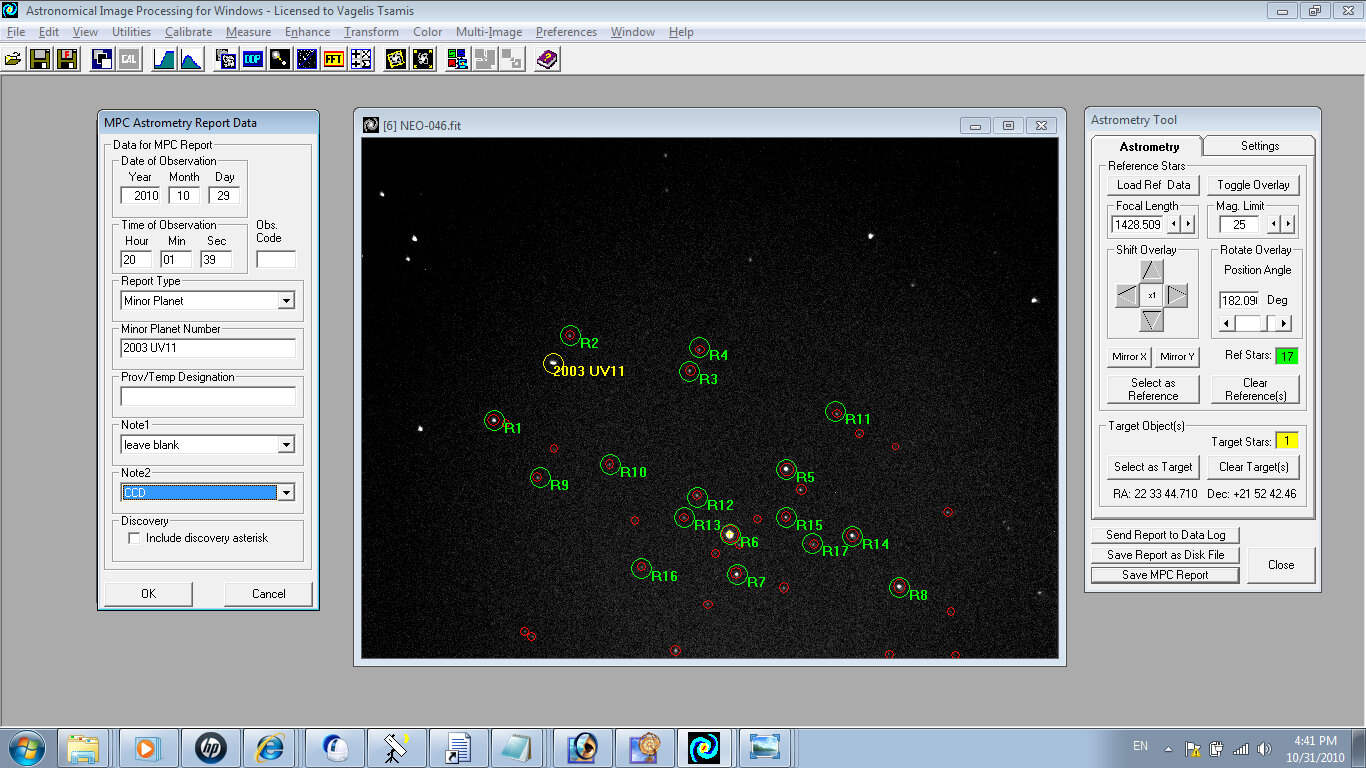Open the Calibrate menu
This screenshot has height=768, width=1366.
(x=188, y=32)
